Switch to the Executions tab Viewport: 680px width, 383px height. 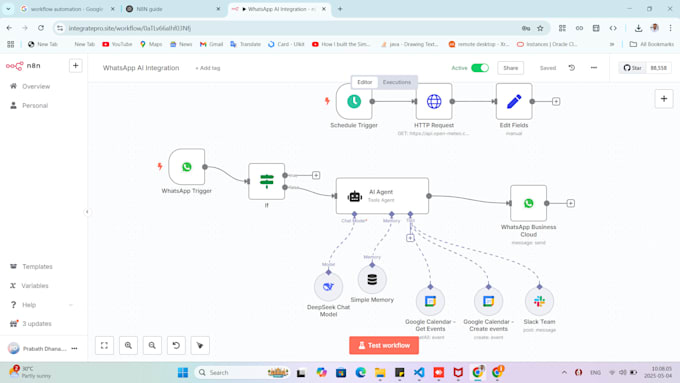pyautogui.click(x=397, y=82)
